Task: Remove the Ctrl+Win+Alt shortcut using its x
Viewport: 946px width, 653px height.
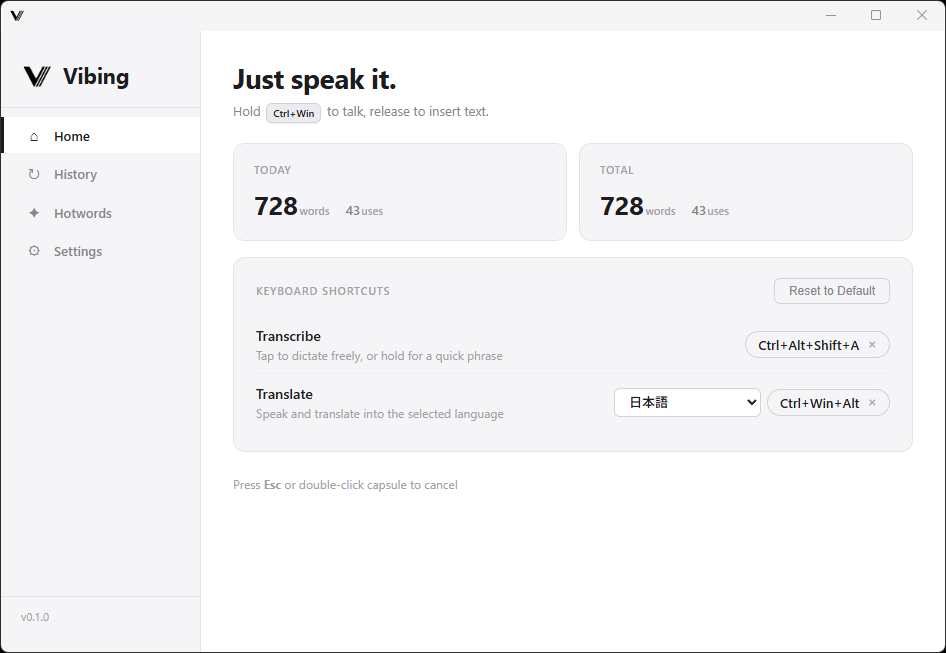Action: point(872,403)
